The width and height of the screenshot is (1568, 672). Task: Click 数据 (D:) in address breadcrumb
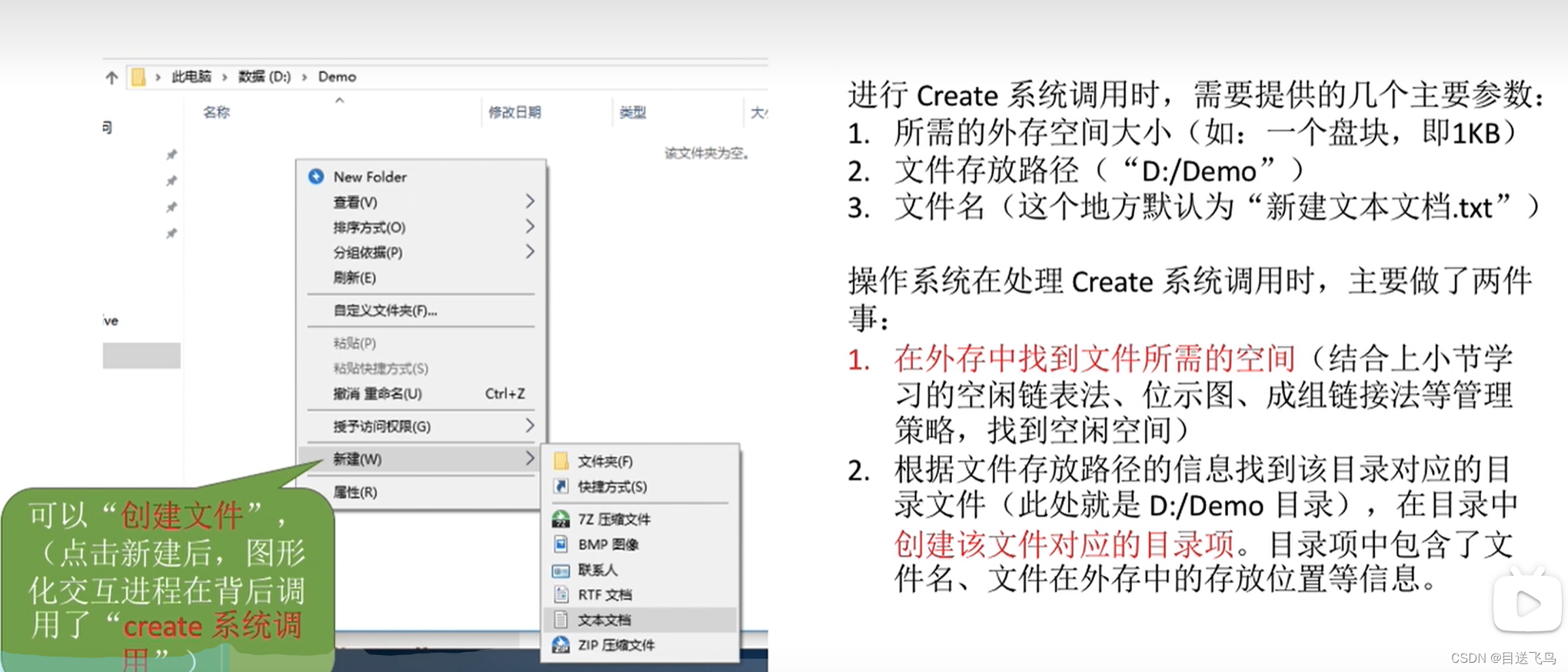(265, 77)
